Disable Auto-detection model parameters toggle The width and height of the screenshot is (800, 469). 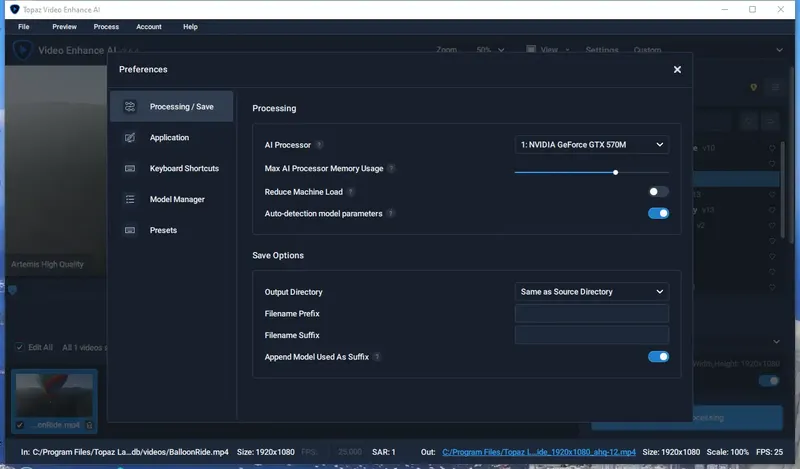click(x=658, y=213)
